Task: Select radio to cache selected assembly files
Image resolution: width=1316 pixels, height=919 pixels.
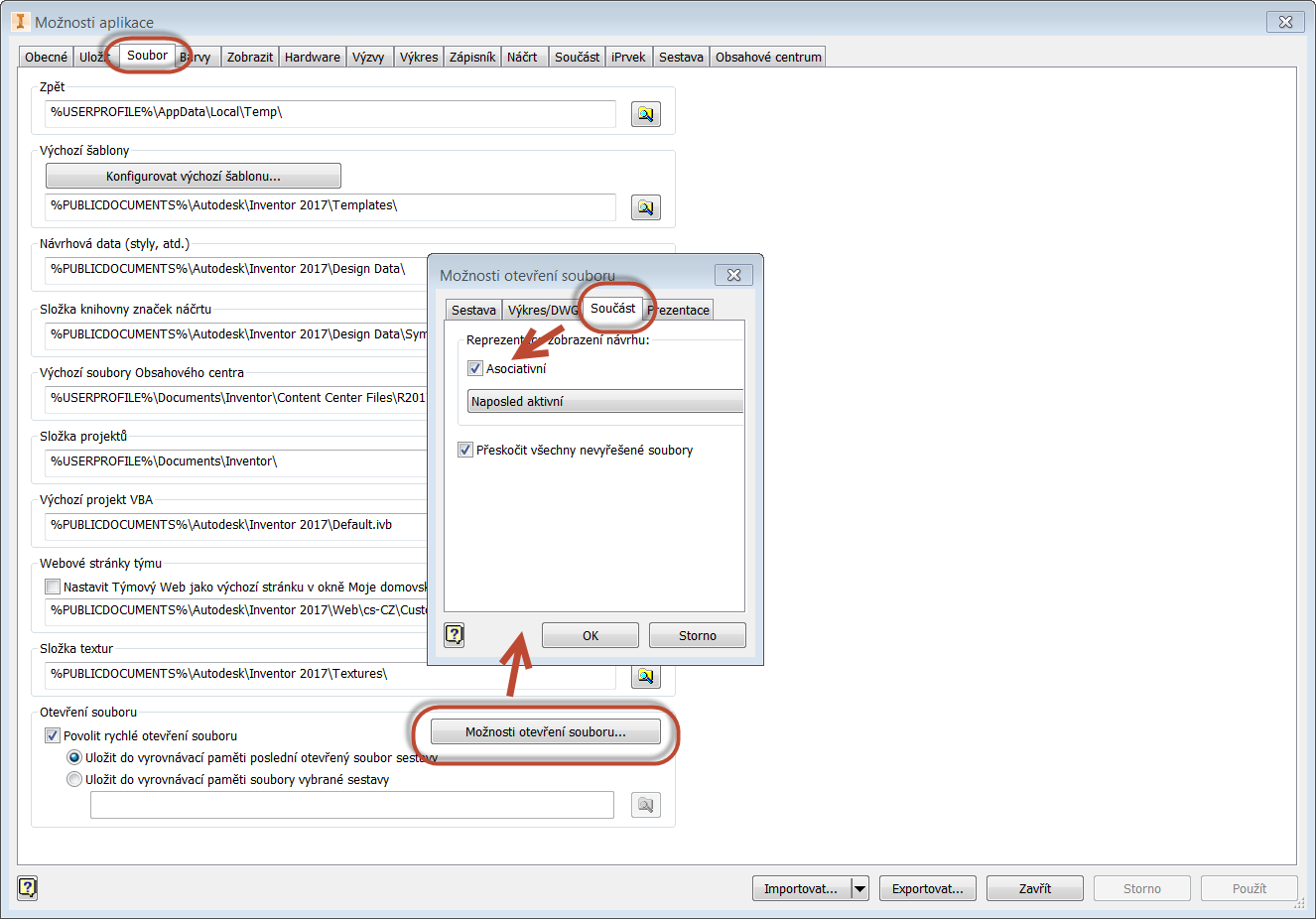Action: (x=74, y=779)
